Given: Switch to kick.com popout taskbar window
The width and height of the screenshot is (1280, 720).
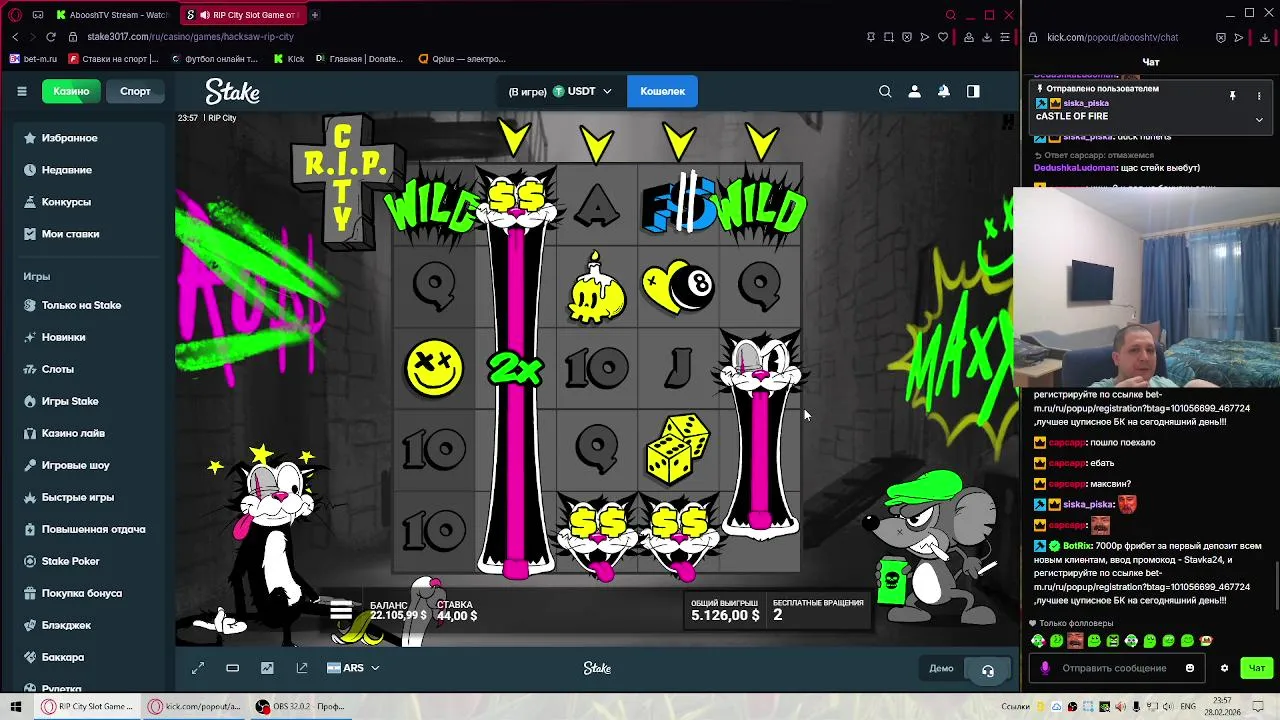Looking at the screenshot, I should point(195,706).
